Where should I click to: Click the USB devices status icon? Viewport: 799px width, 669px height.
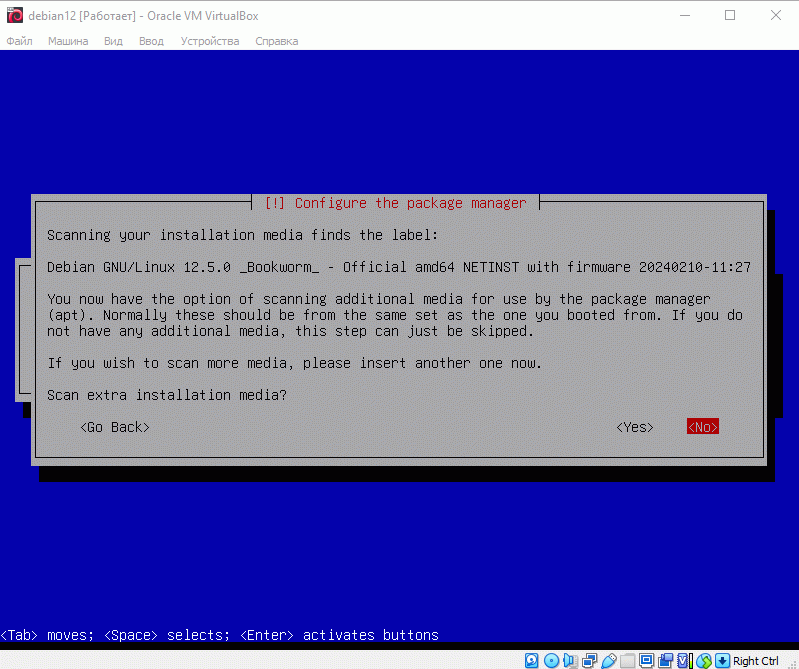point(609,661)
